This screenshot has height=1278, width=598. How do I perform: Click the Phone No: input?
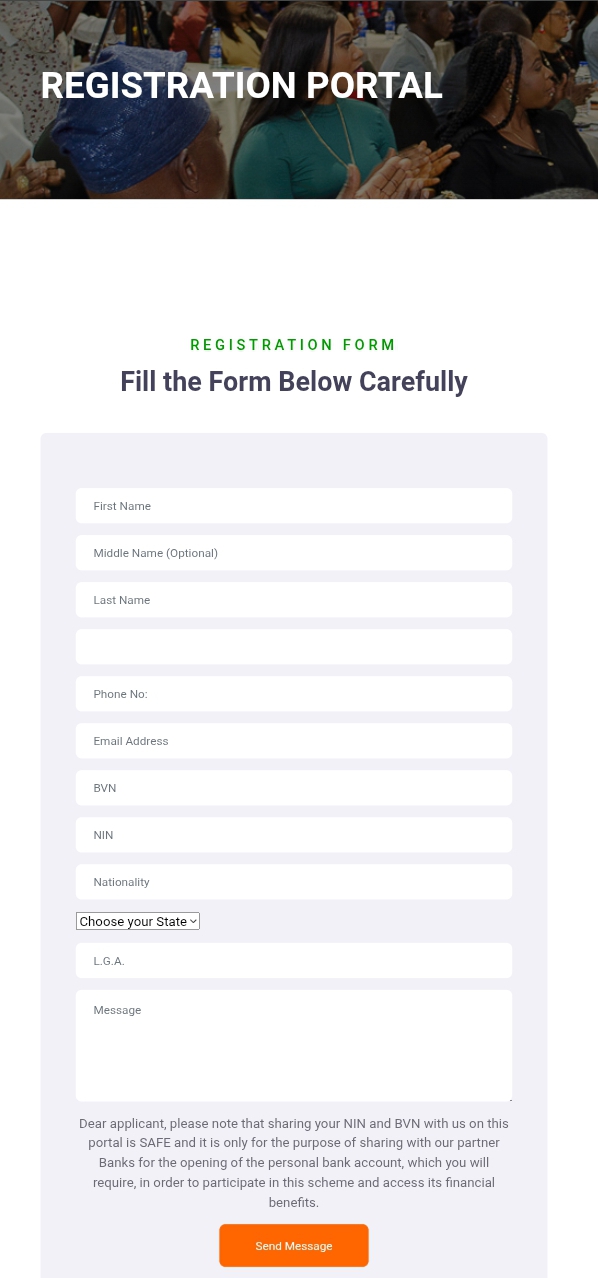click(294, 694)
